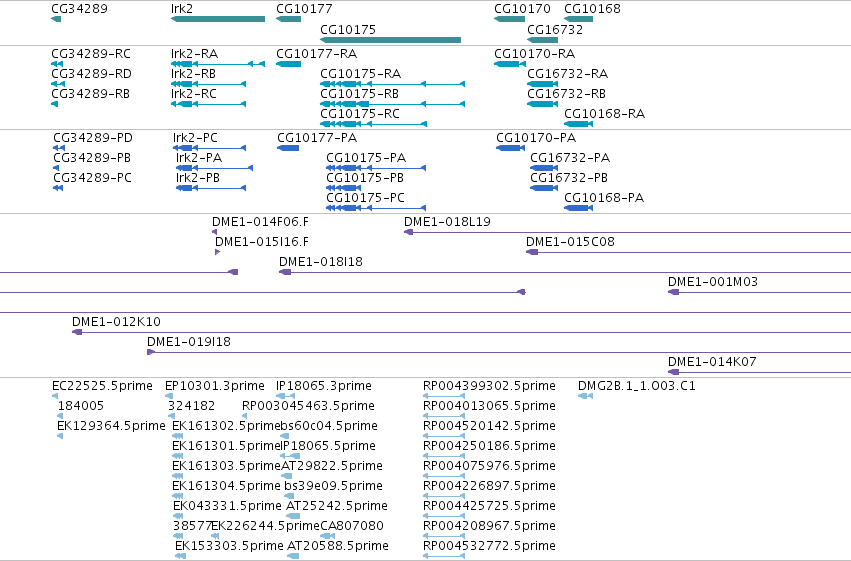851x561 pixels.
Task: Click EST IP18065.3prime
Action: coord(323,386)
